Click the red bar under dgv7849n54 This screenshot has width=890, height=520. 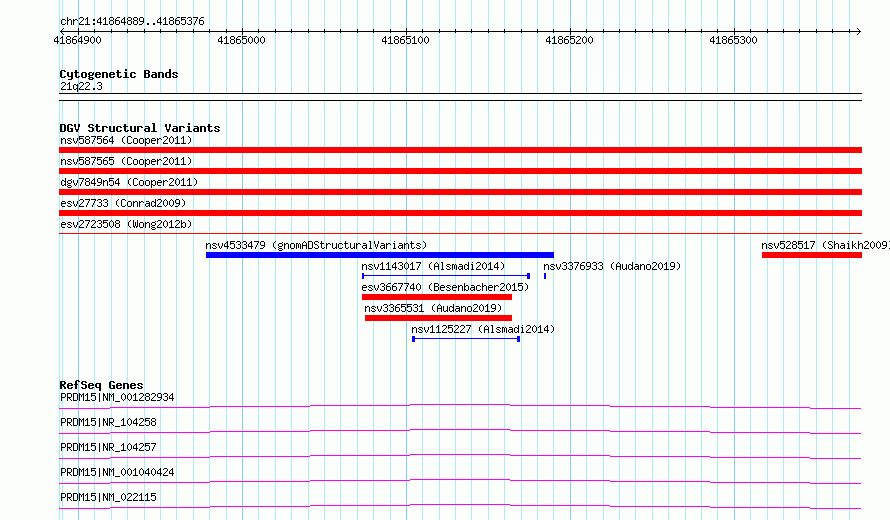460,192
